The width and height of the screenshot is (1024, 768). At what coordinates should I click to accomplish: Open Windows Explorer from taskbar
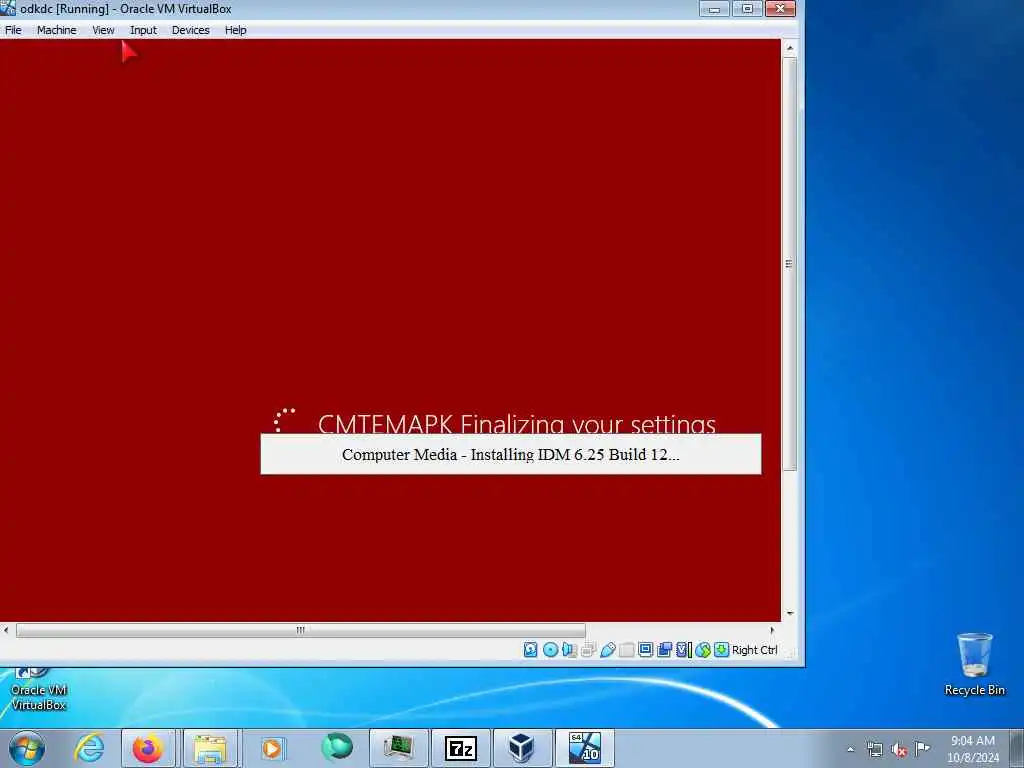coord(210,748)
